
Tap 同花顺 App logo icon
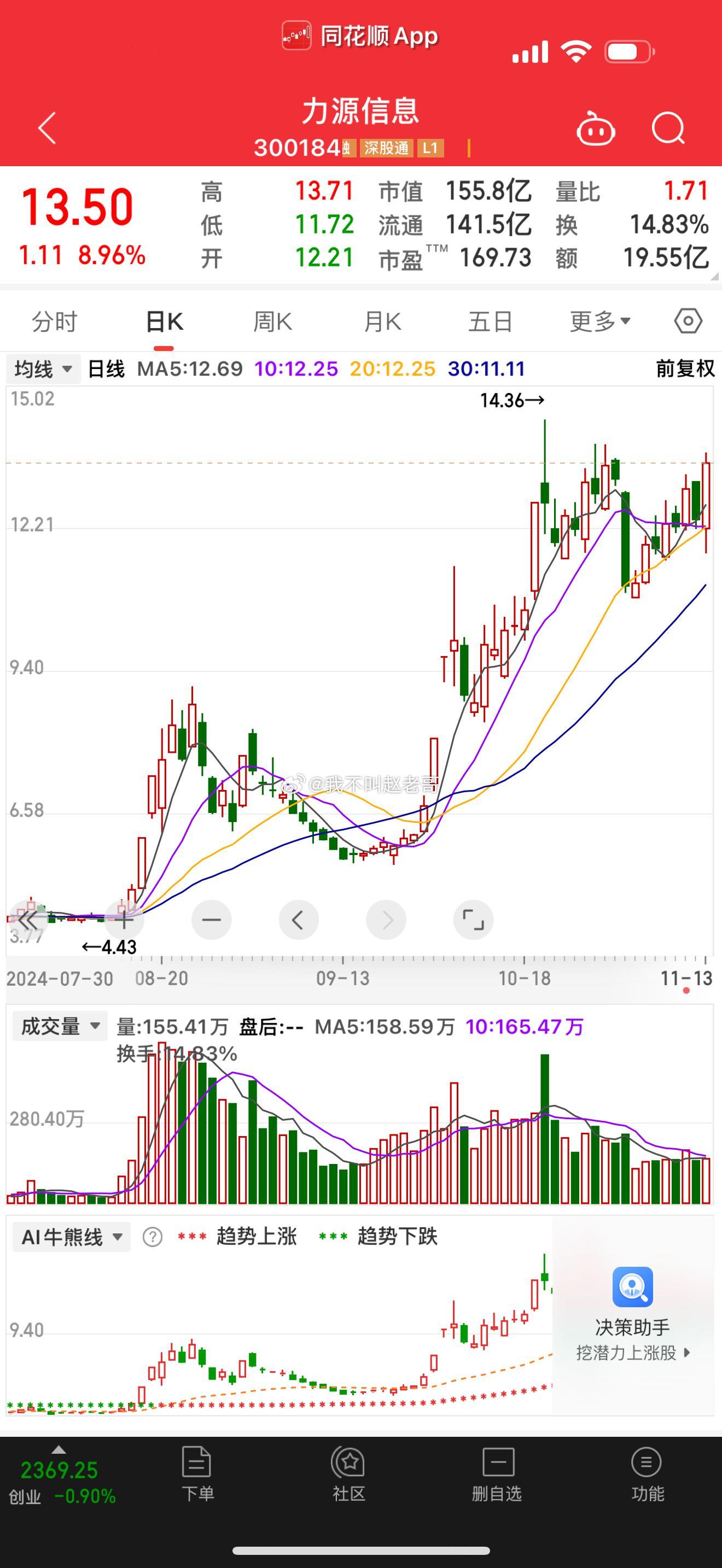pos(296,36)
